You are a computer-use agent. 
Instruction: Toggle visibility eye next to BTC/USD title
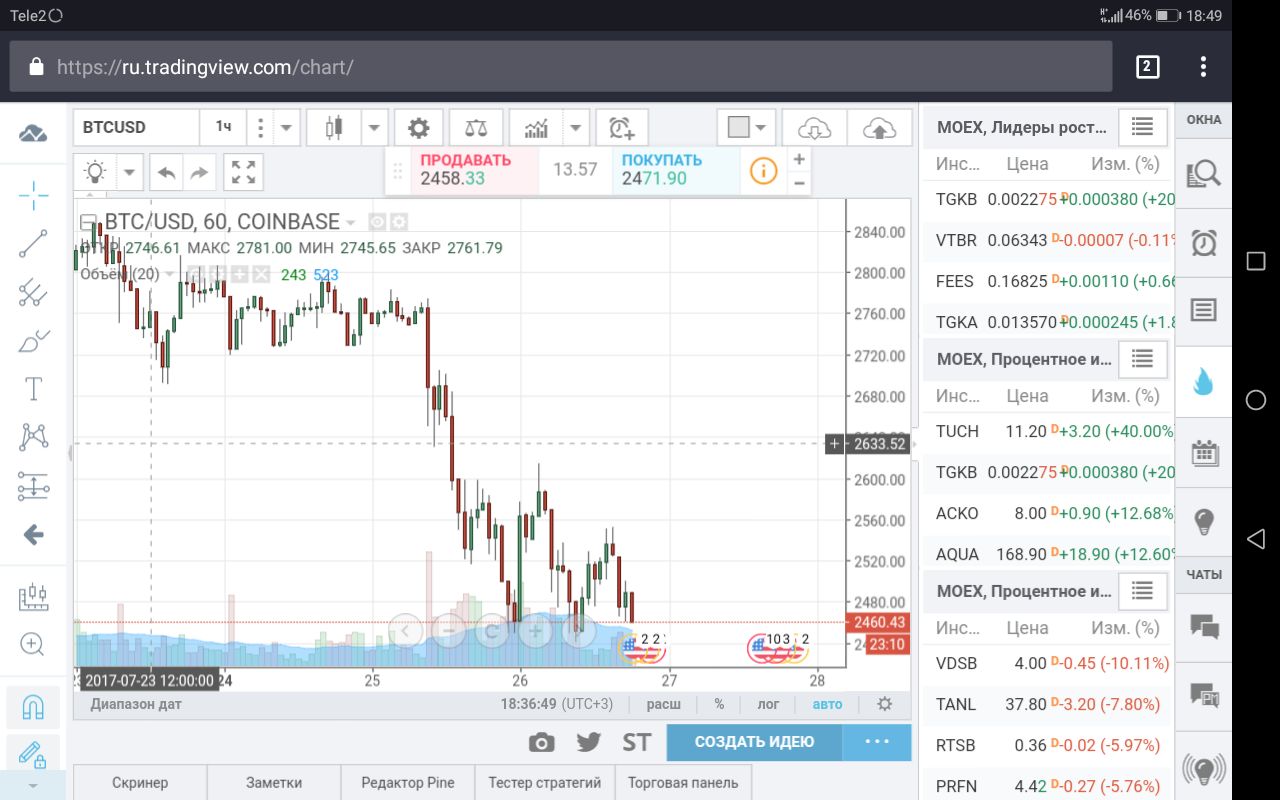click(x=377, y=222)
